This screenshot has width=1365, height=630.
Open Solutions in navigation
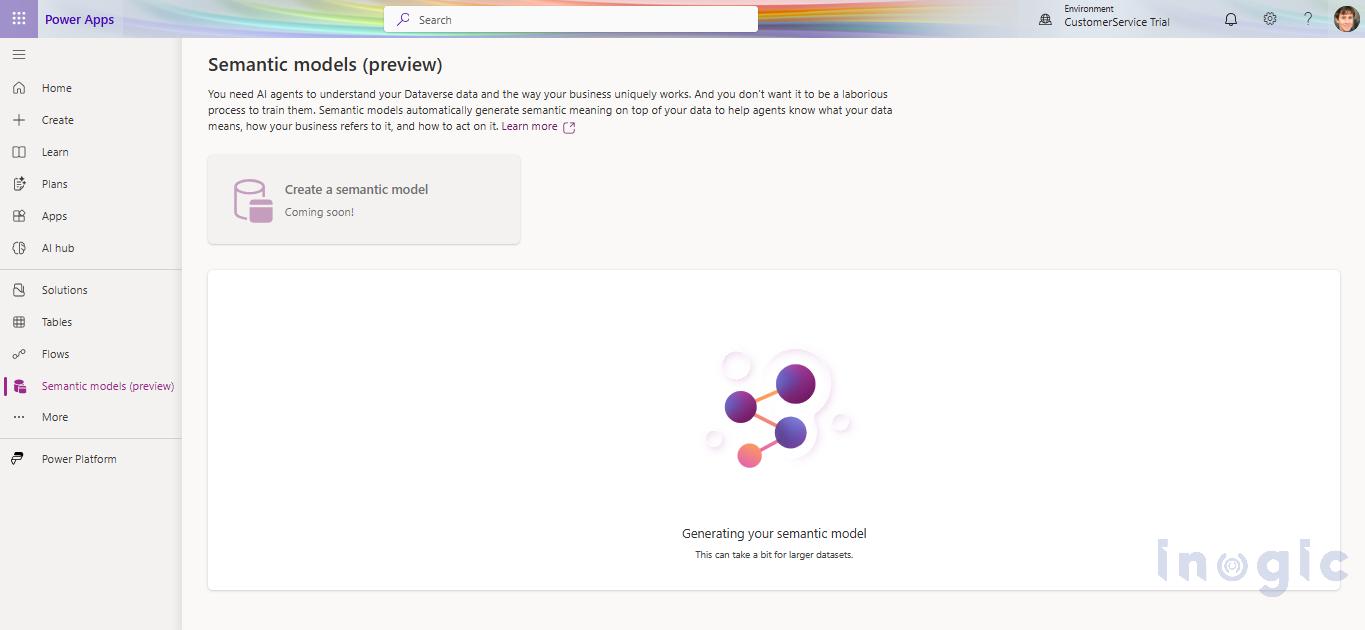(90, 290)
